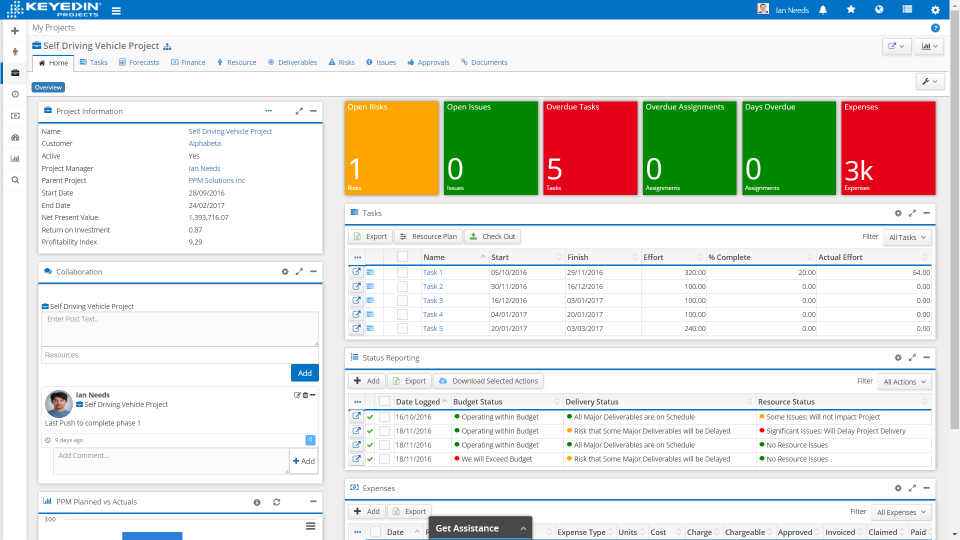
Task: Open favorites star icon in header
Action: coord(851,10)
